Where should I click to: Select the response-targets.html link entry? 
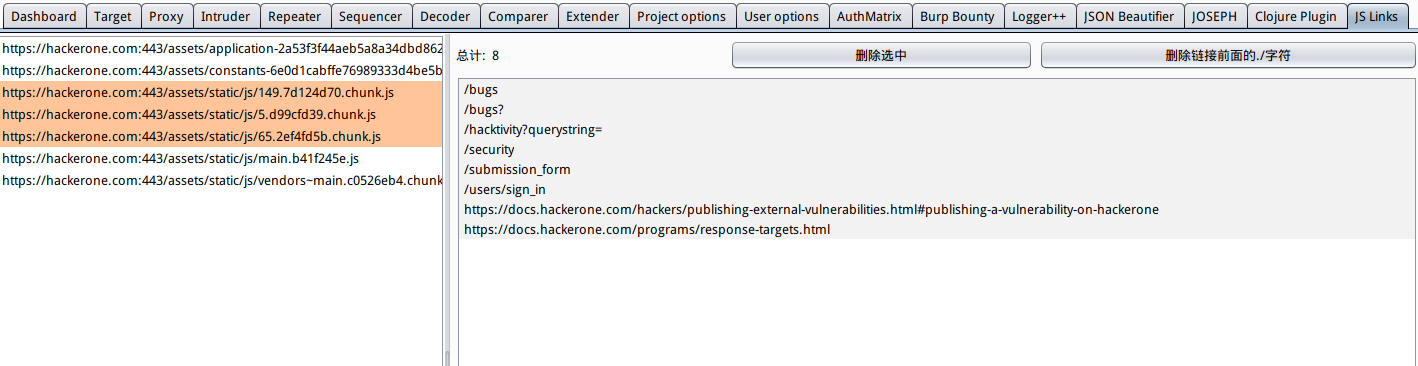pyautogui.click(x=938, y=230)
